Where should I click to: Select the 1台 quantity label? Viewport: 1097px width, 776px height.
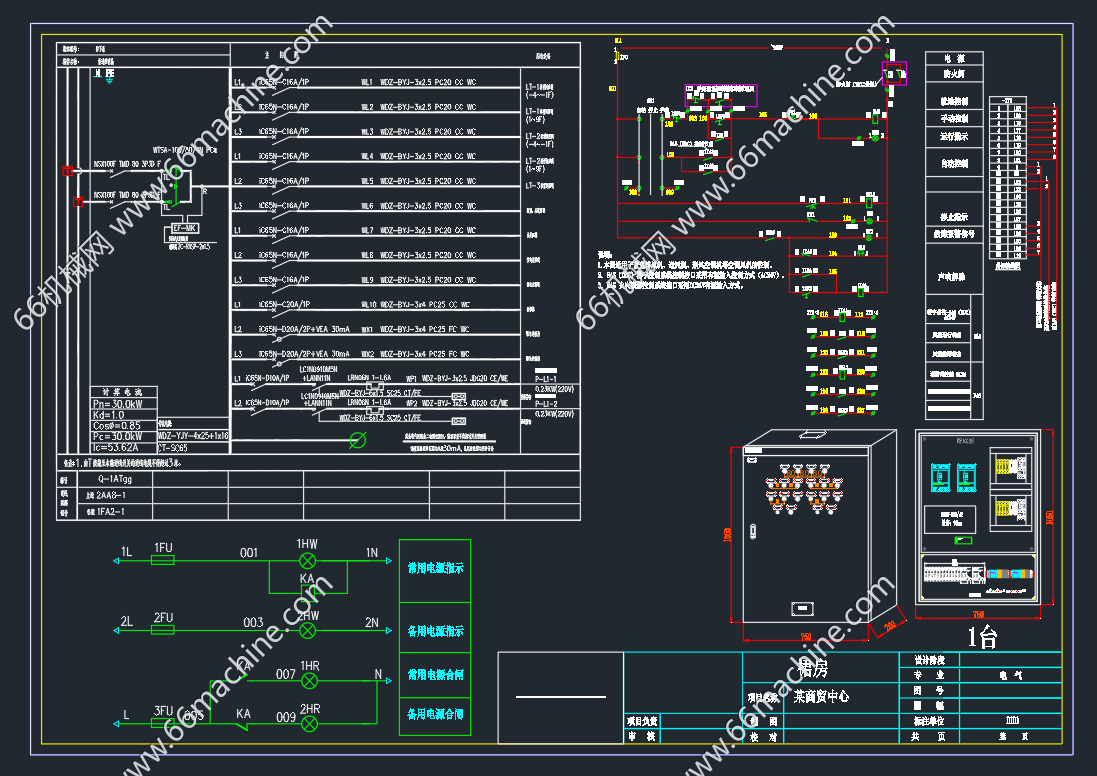click(x=985, y=637)
